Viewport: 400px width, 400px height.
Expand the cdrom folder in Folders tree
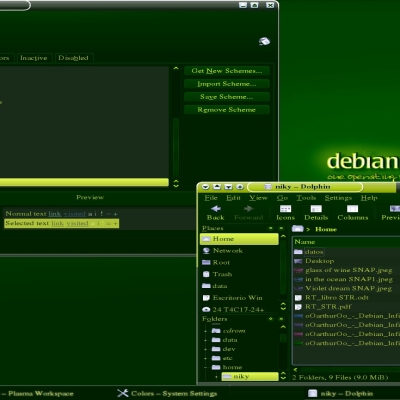(x=205, y=331)
